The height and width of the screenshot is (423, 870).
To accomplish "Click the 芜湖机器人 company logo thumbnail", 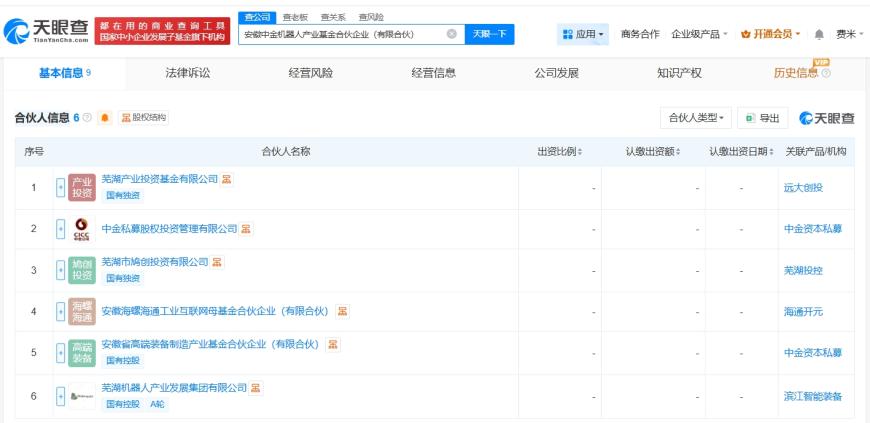I will click(x=82, y=396).
